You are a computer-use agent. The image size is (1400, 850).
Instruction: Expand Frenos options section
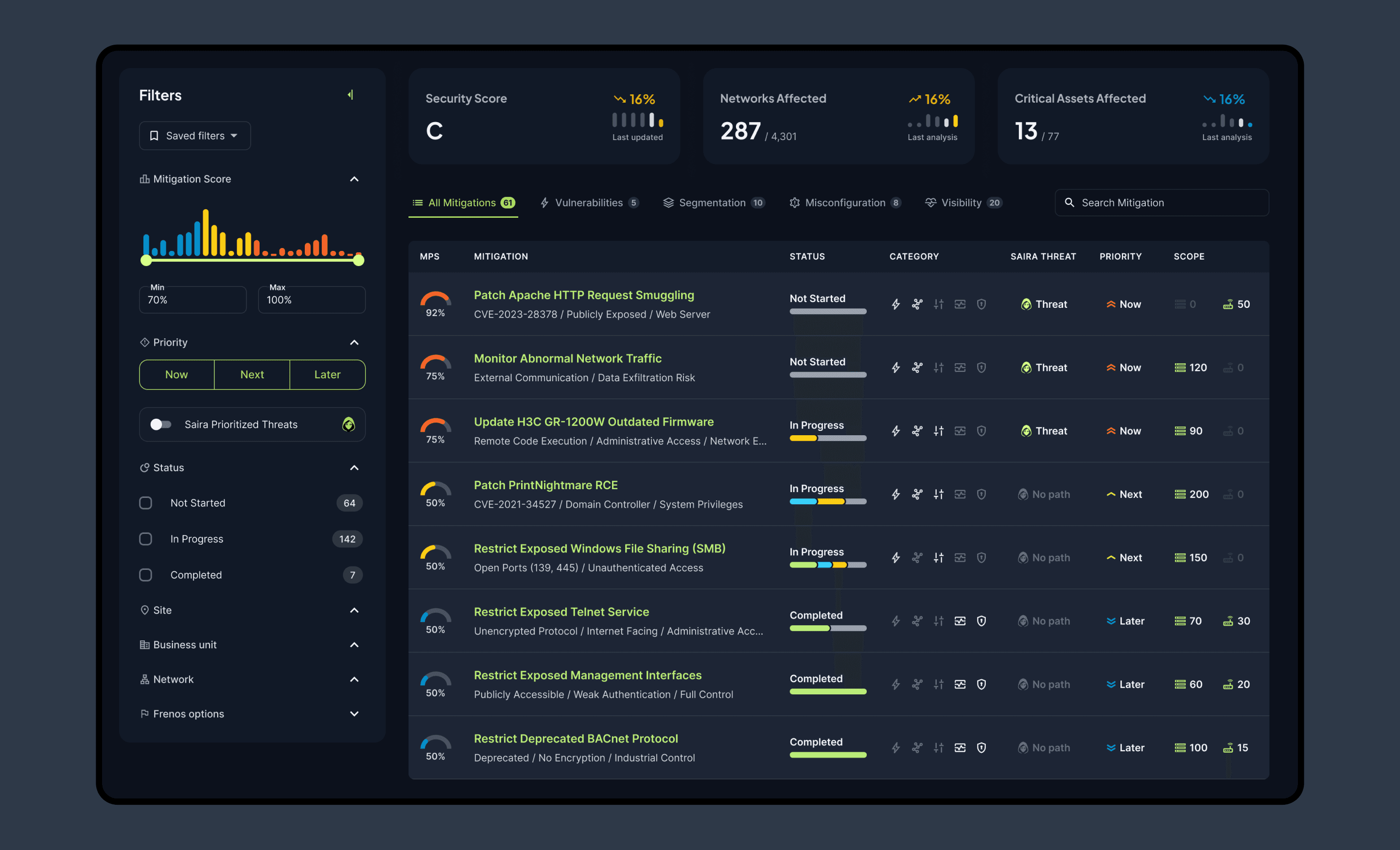click(x=354, y=714)
